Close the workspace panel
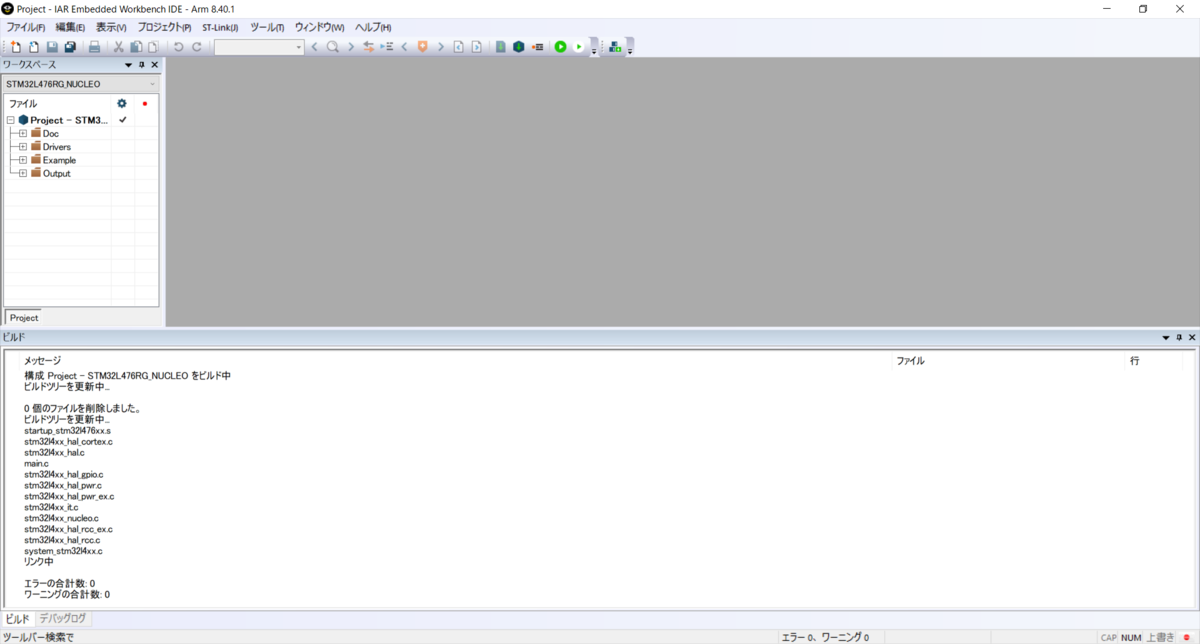Viewport: 1200px width, 644px height. 155,65
